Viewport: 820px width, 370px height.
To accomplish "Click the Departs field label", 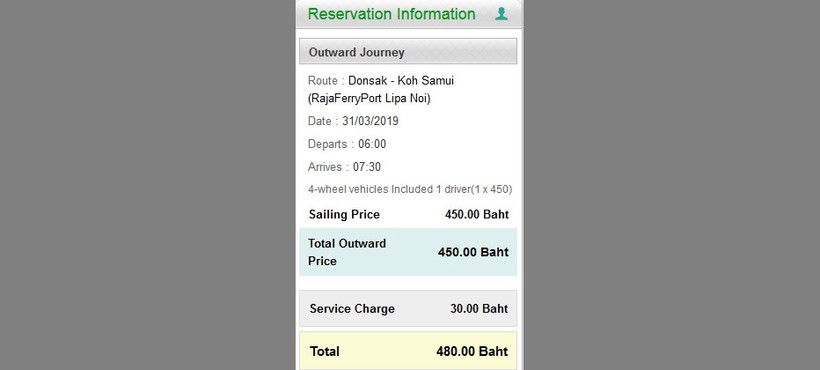I will tap(327, 144).
